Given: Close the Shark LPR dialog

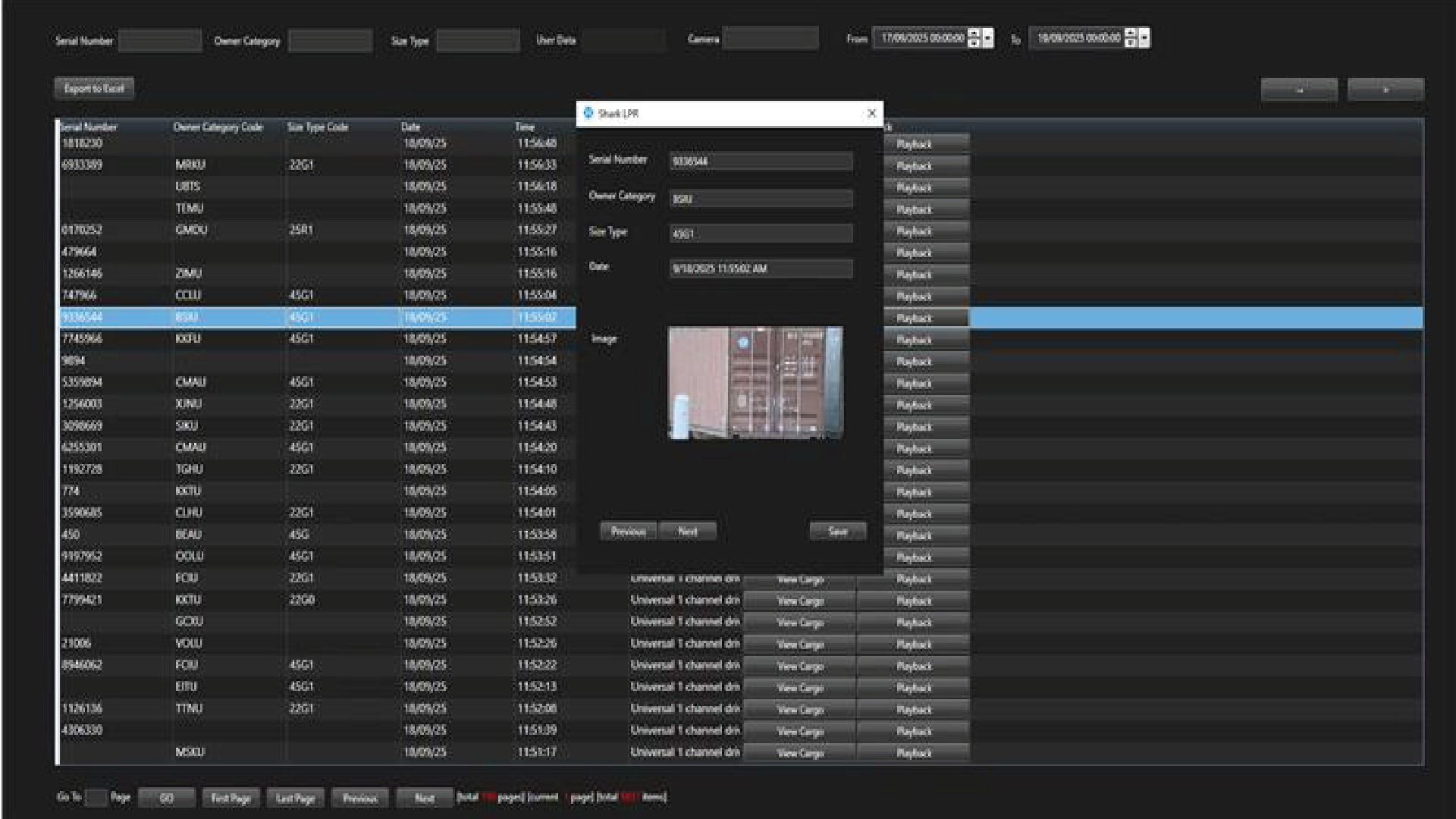Looking at the screenshot, I should point(871,113).
